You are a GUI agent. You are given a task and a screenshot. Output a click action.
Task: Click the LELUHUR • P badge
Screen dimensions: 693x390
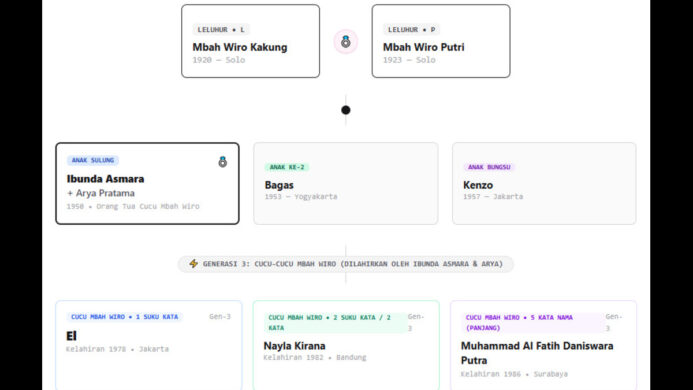(411, 30)
